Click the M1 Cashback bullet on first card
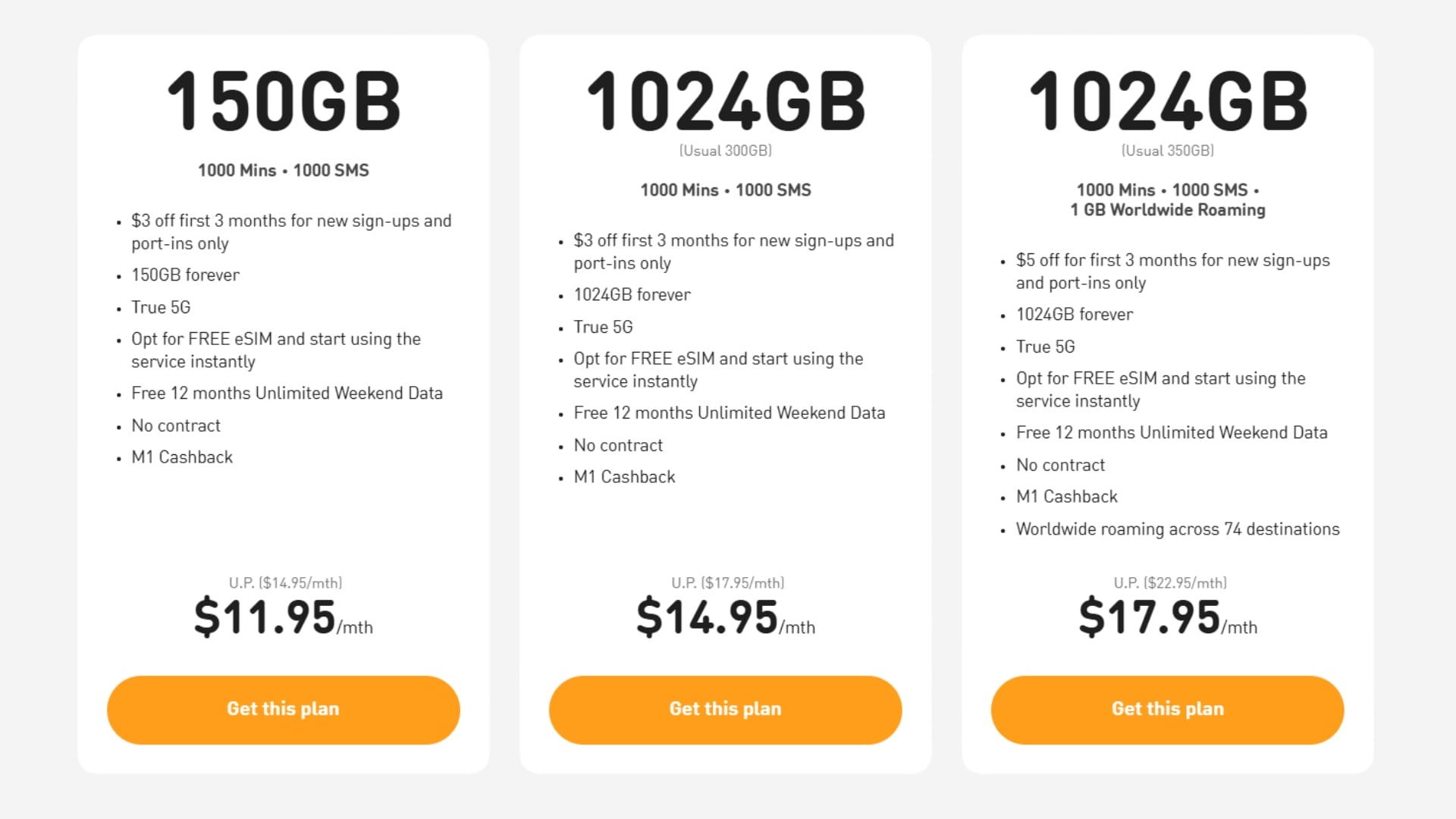Image resolution: width=1456 pixels, height=819 pixels. coord(181,457)
